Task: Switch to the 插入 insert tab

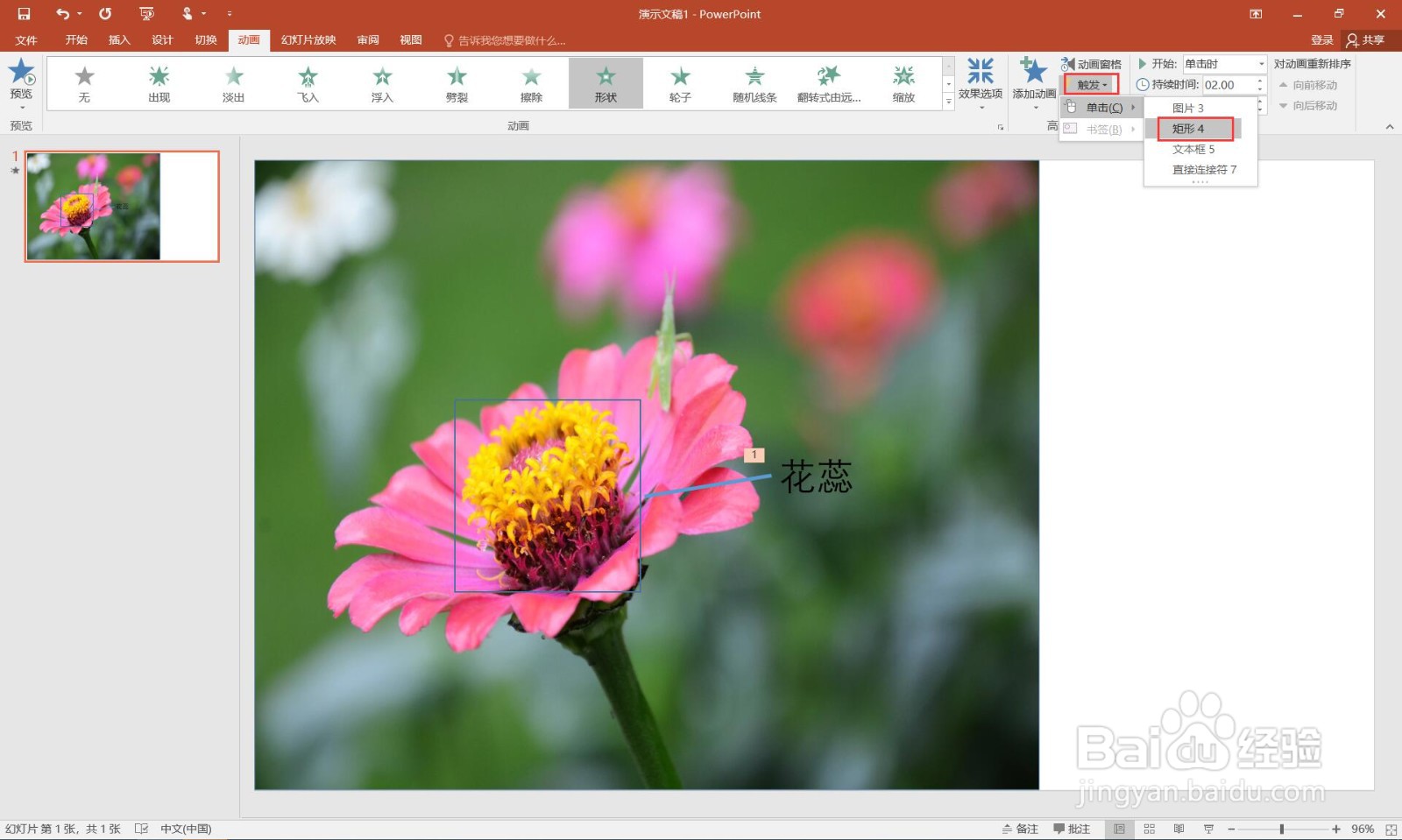Action: click(x=119, y=40)
